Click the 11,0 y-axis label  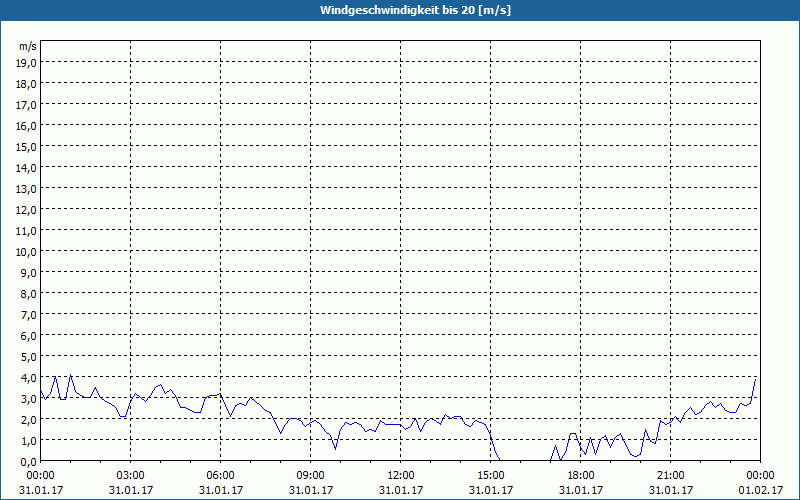(x=26, y=230)
